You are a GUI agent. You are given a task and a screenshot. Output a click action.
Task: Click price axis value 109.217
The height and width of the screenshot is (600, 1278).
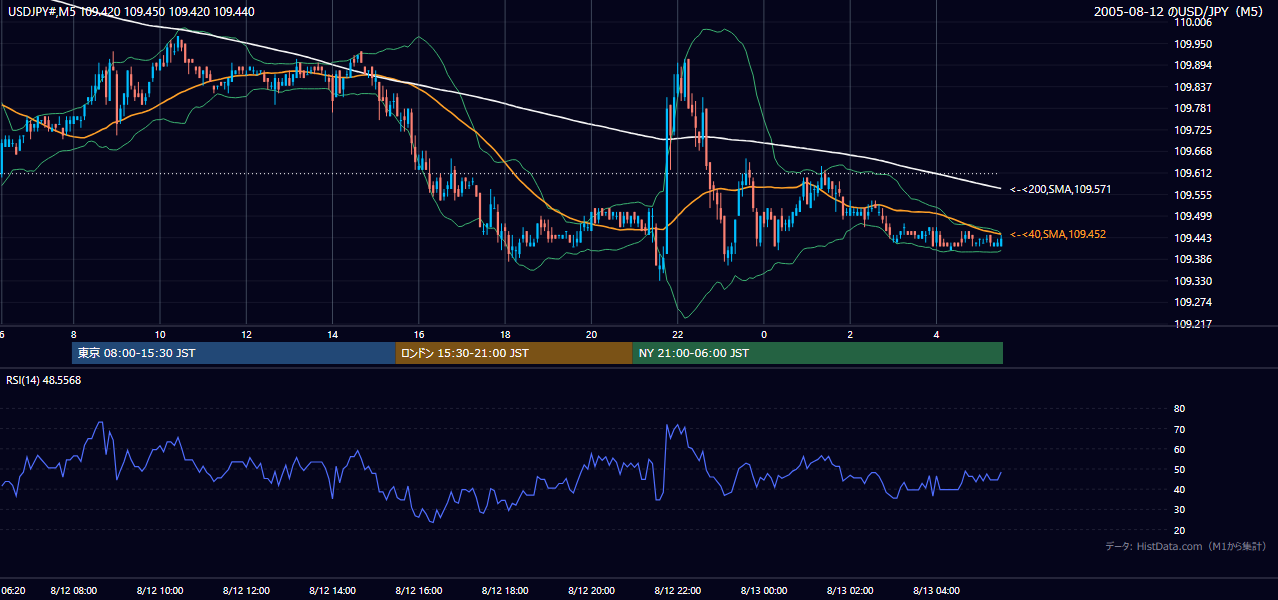pyautogui.click(x=1193, y=324)
